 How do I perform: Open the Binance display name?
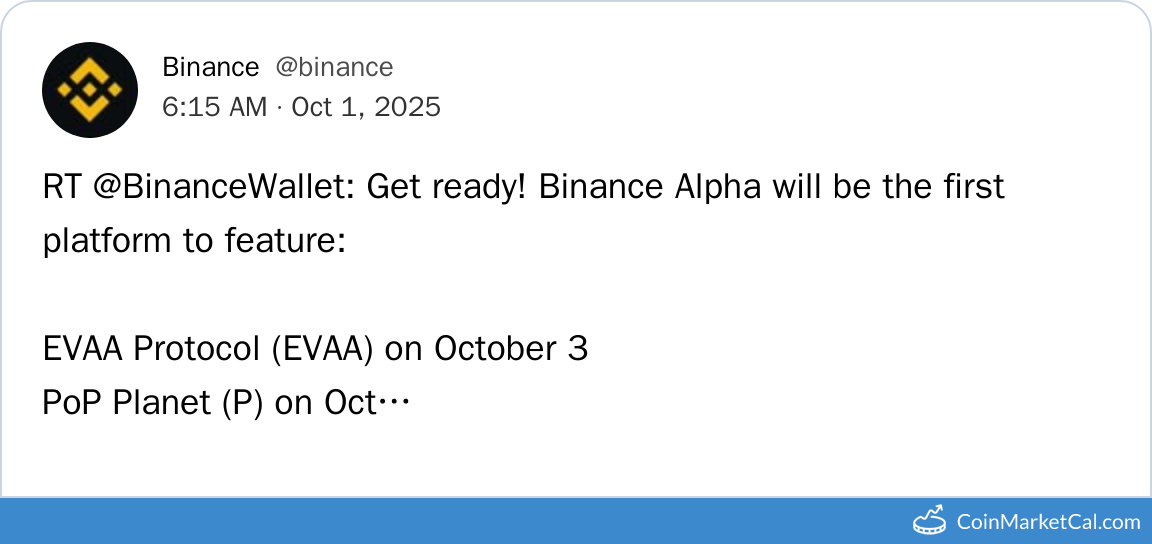[210, 67]
